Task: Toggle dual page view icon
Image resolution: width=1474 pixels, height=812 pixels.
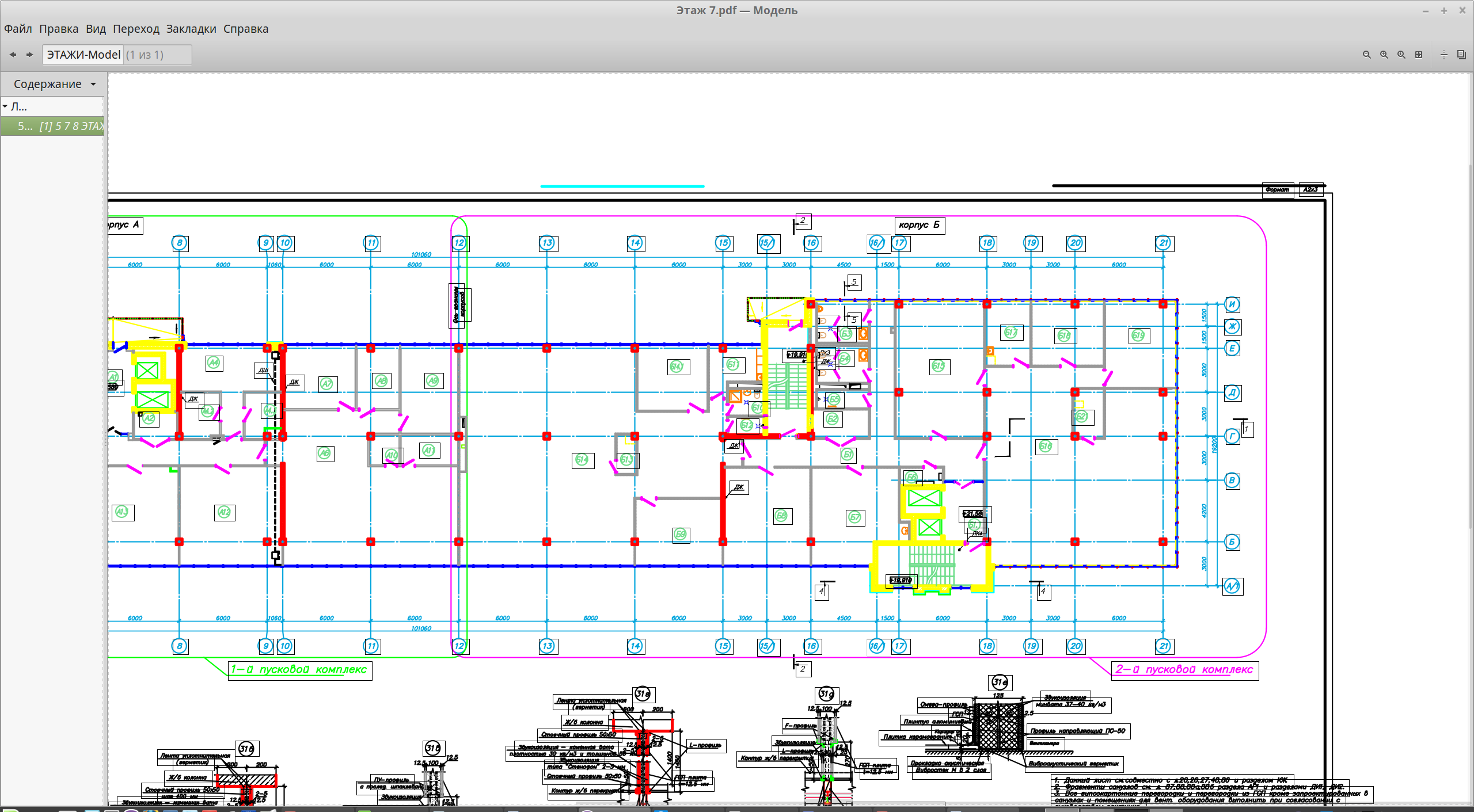Action: click(x=1461, y=55)
